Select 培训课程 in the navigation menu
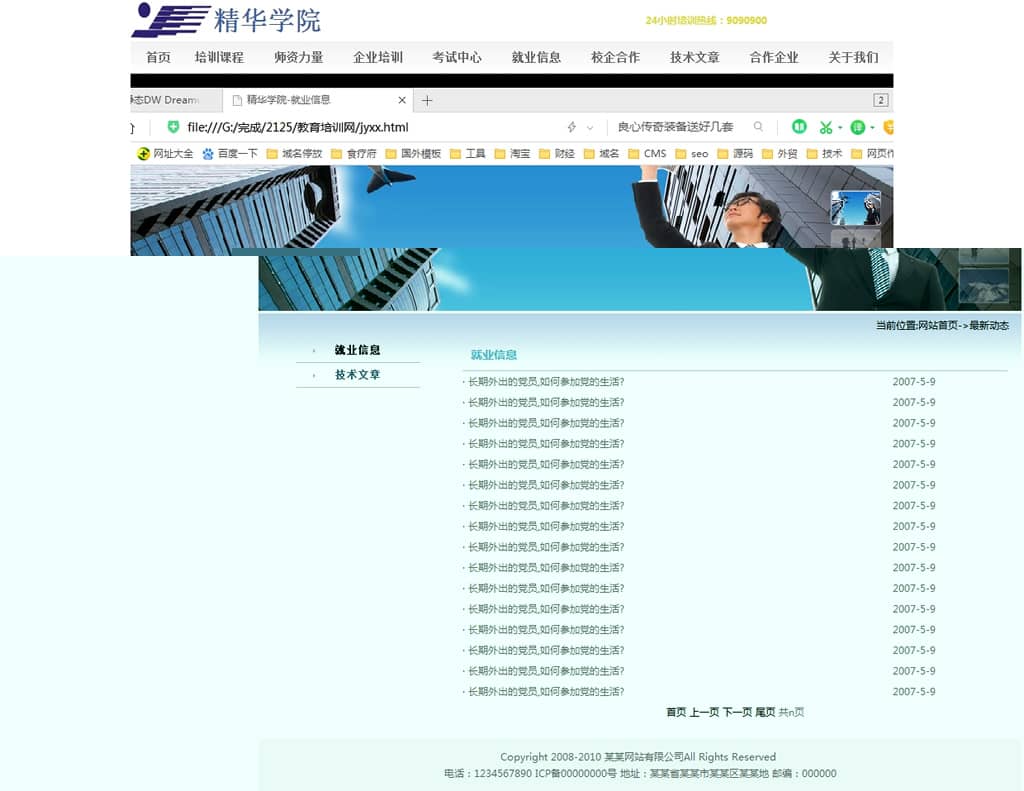 [x=219, y=57]
